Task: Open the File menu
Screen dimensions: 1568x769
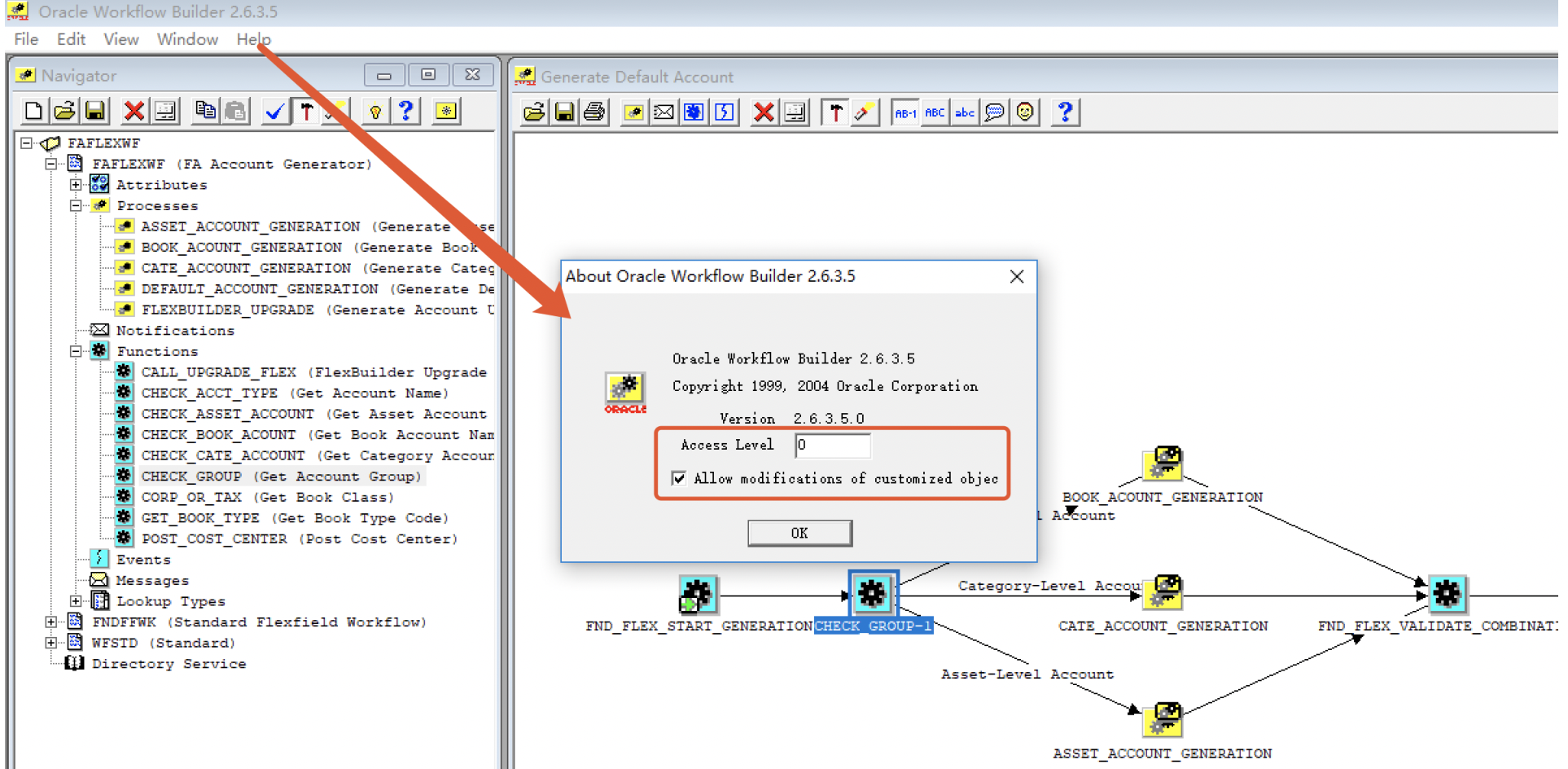Action: (26, 39)
